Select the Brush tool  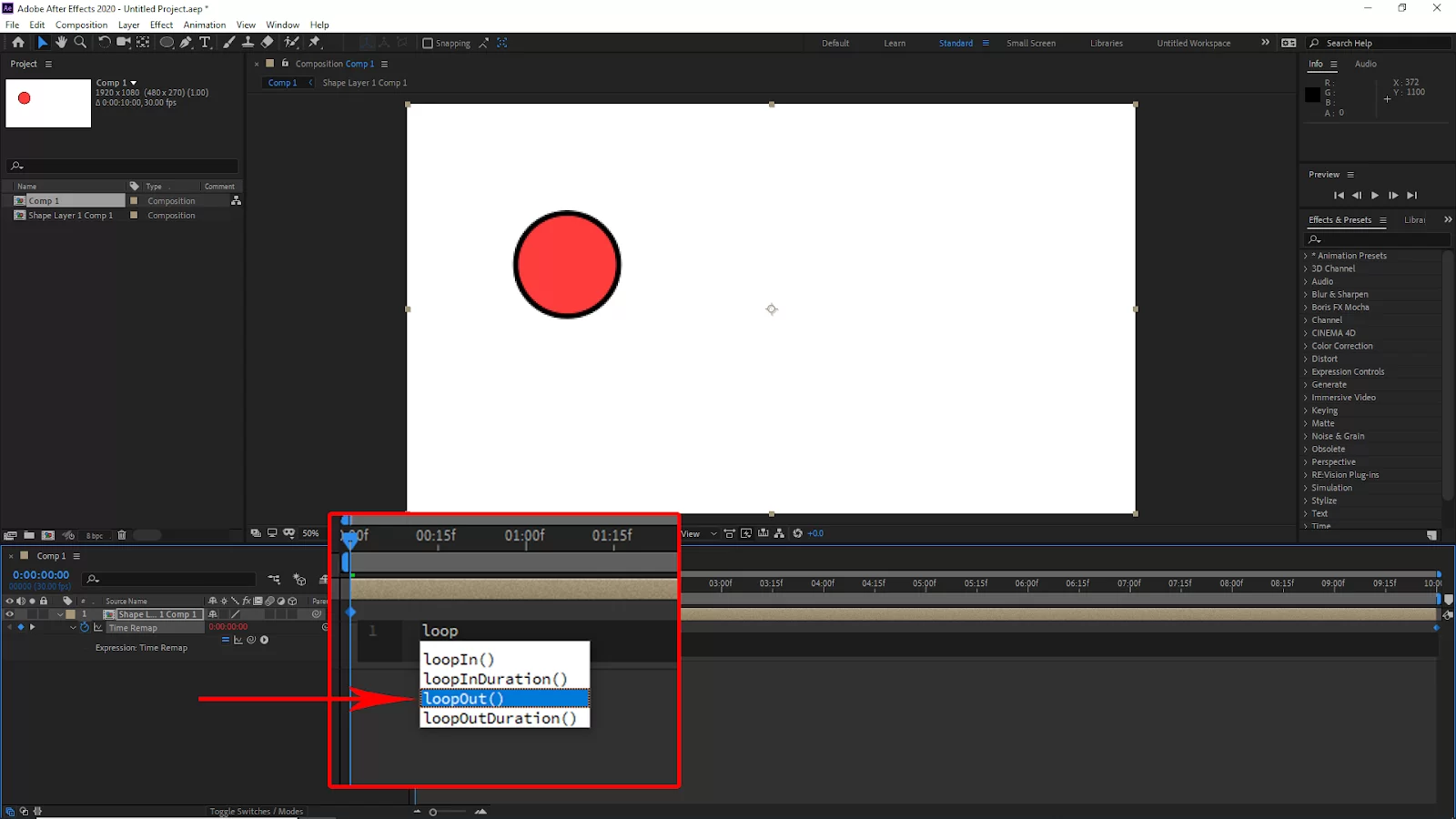pyautogui.click(x=228, y=43)
